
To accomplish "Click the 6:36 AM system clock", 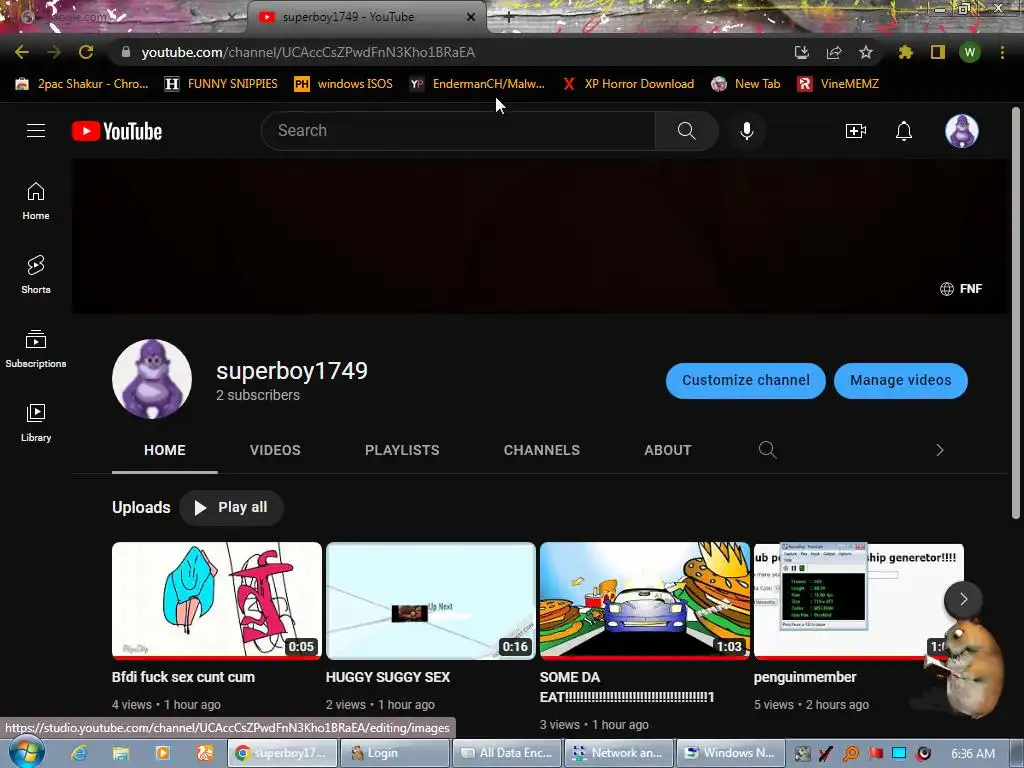I will (x=972, y=753).
